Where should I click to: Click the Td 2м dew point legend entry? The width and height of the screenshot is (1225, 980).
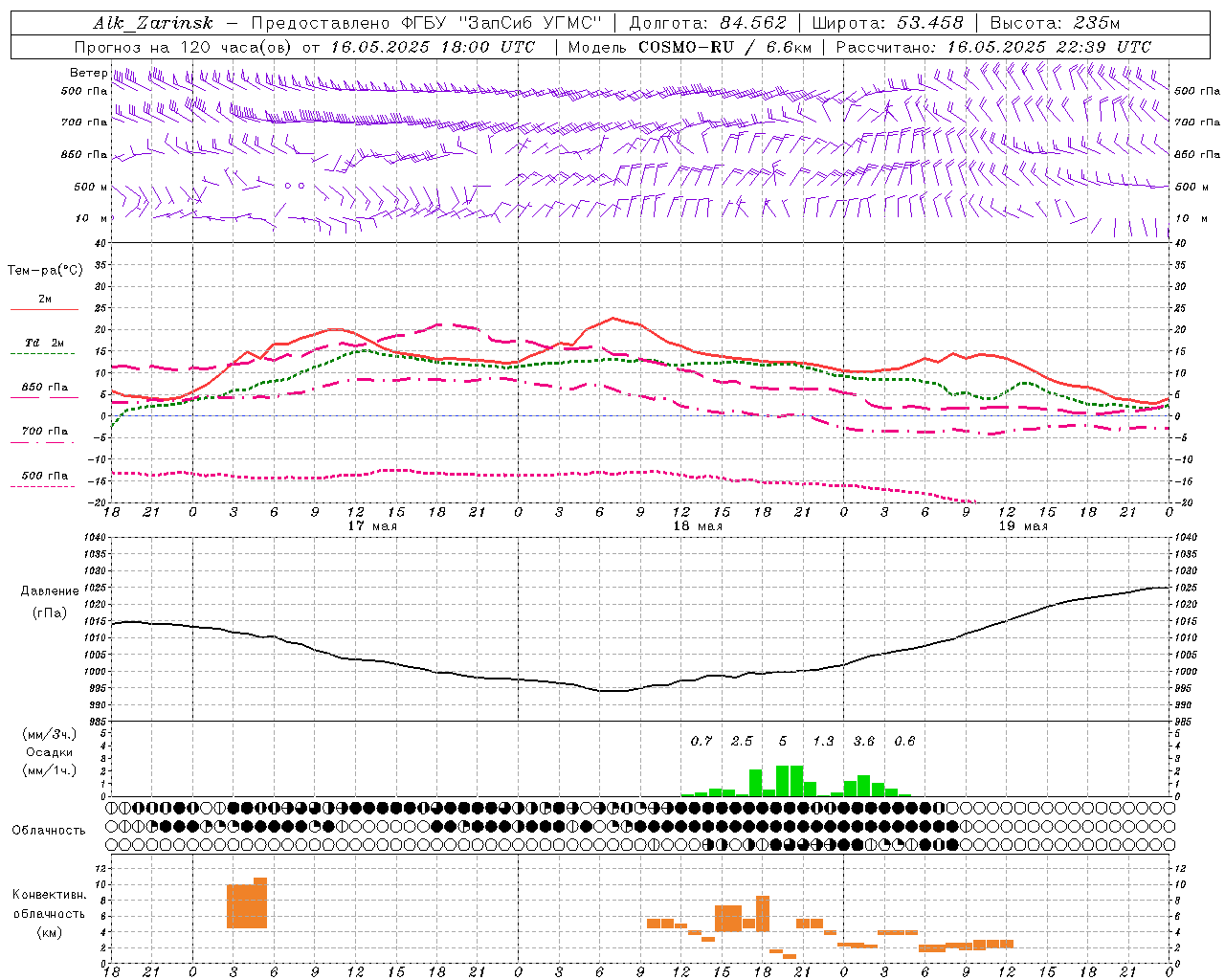tap(45, 343)
